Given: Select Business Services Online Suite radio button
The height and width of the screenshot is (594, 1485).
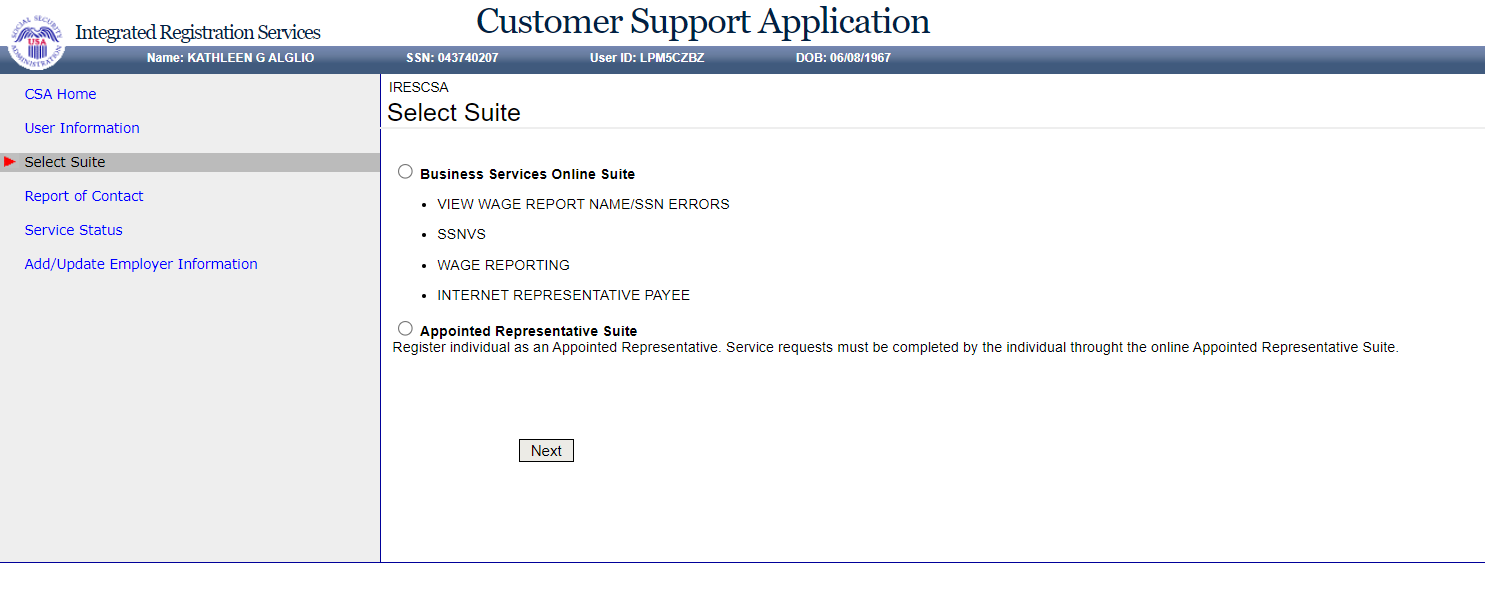Looking at the screenshot, I should [x=405, y=172].
